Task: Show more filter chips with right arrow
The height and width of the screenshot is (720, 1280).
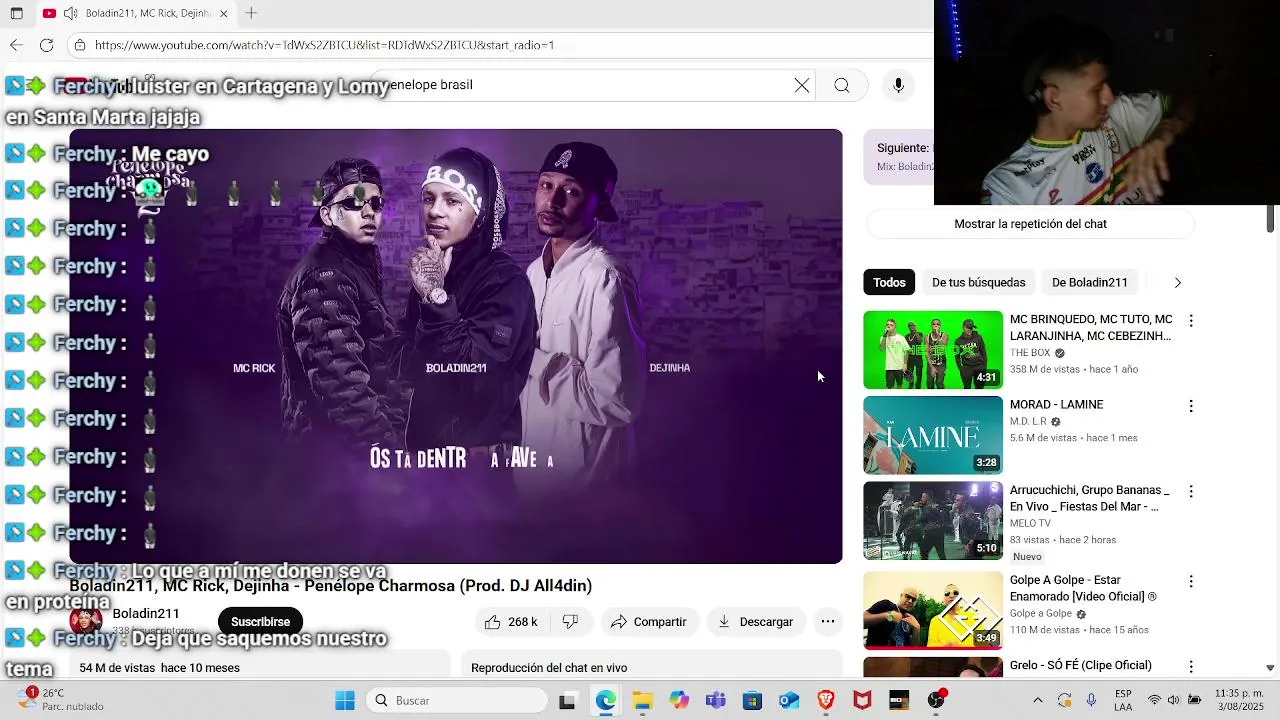Action: [x=1177, y=282]
